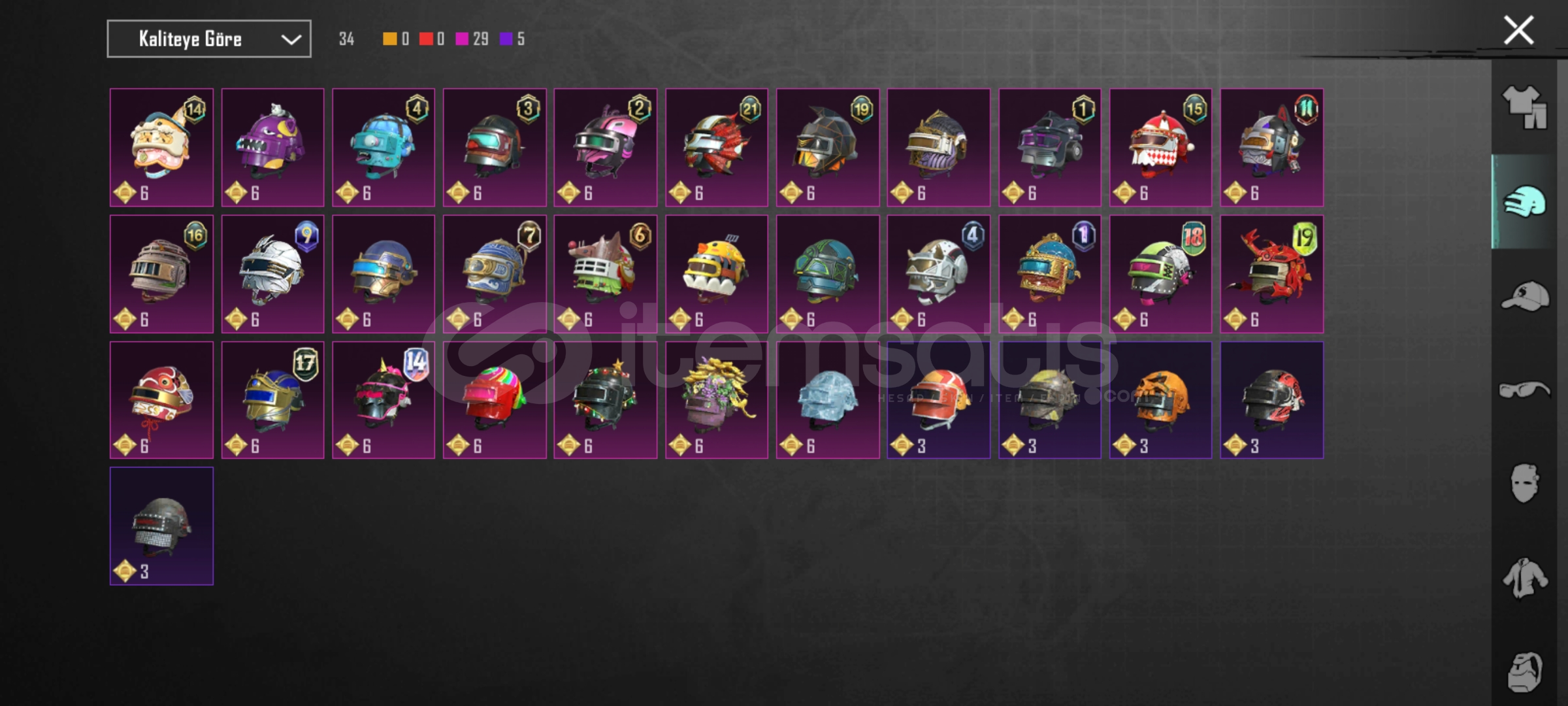Choose the Christmas lights black helmet
The width and height of the screenshot is (1568, 706).
coord(606,400)
